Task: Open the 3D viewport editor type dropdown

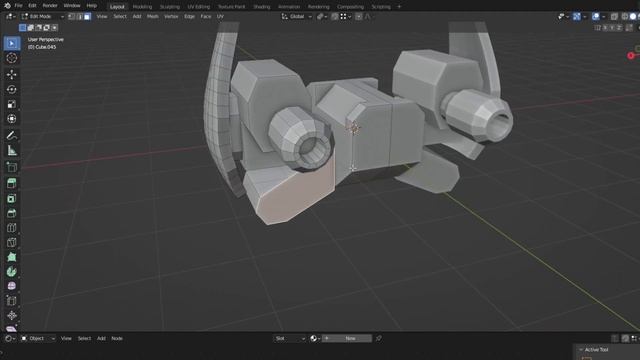Action: (x=11, y=16)
